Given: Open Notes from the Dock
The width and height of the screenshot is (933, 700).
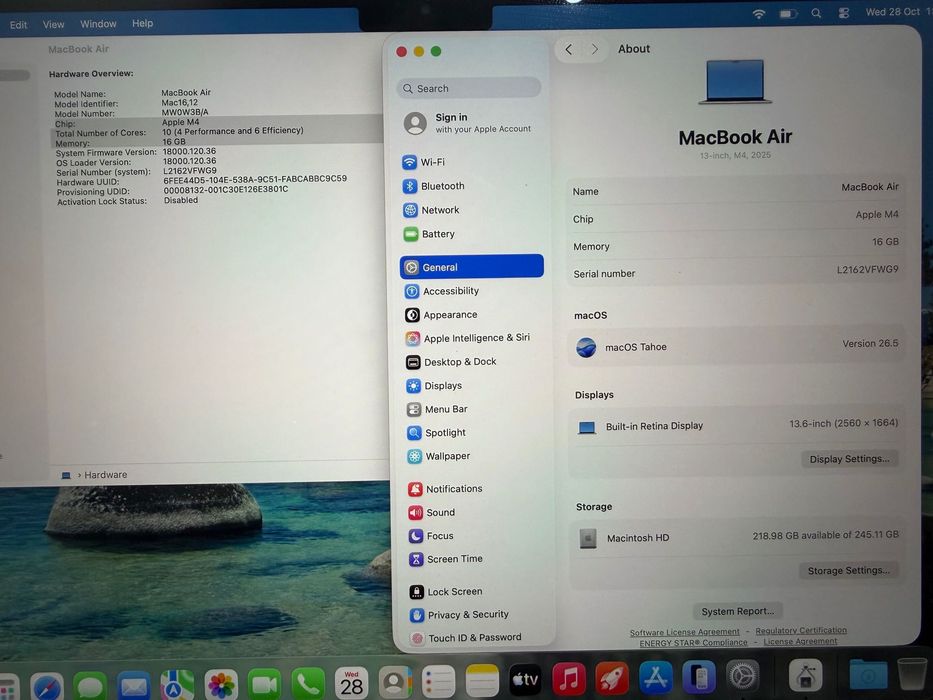Looking at the screenshot, I should tap(482, 680).
